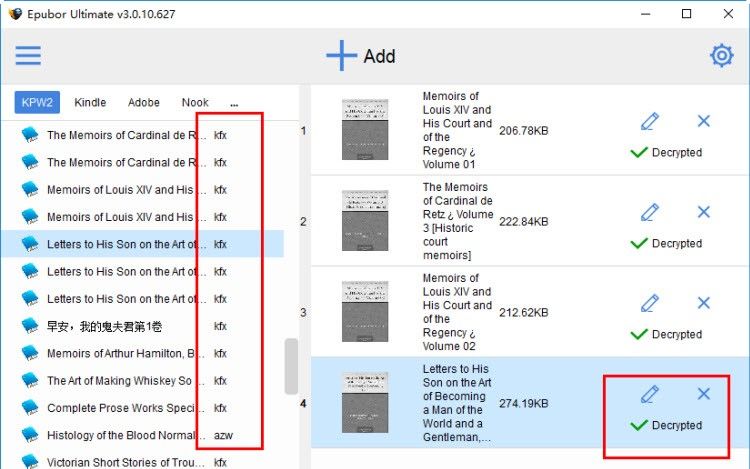Edit metadata for Letters to His Son entry
This screenshot has height=469, width=750.
click(650, 394)
